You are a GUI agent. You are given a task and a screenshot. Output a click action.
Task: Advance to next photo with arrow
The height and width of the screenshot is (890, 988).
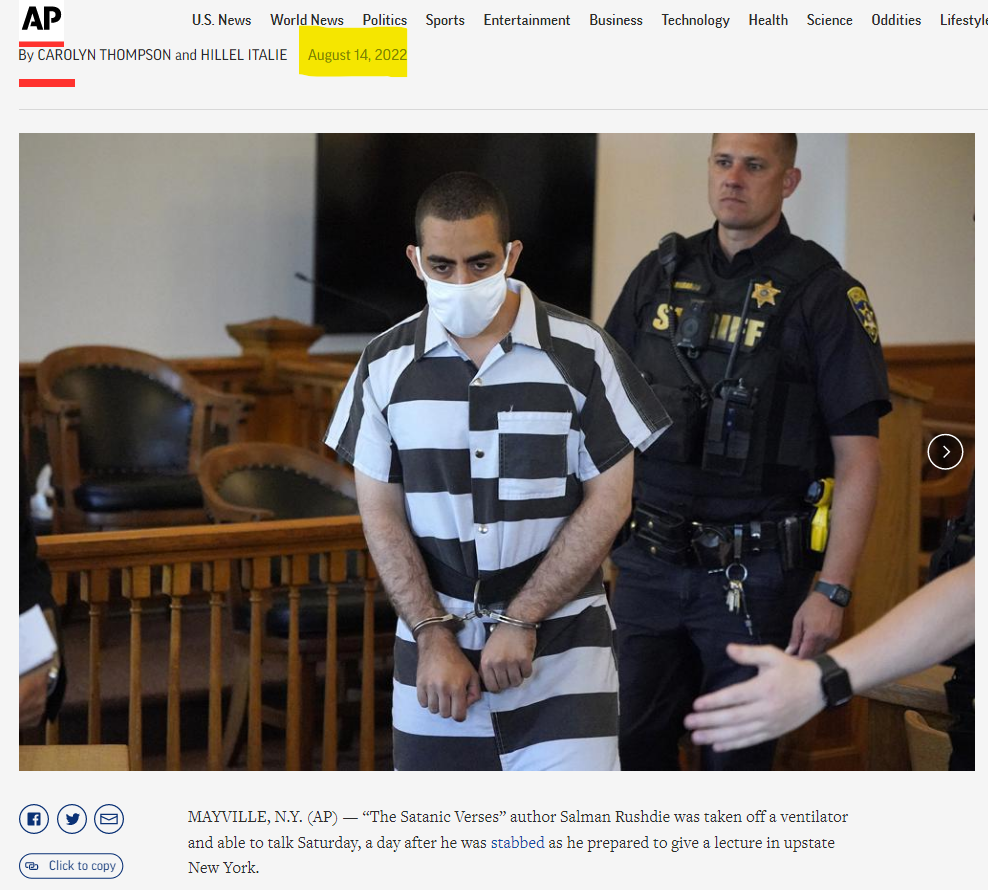coord(945,452)
